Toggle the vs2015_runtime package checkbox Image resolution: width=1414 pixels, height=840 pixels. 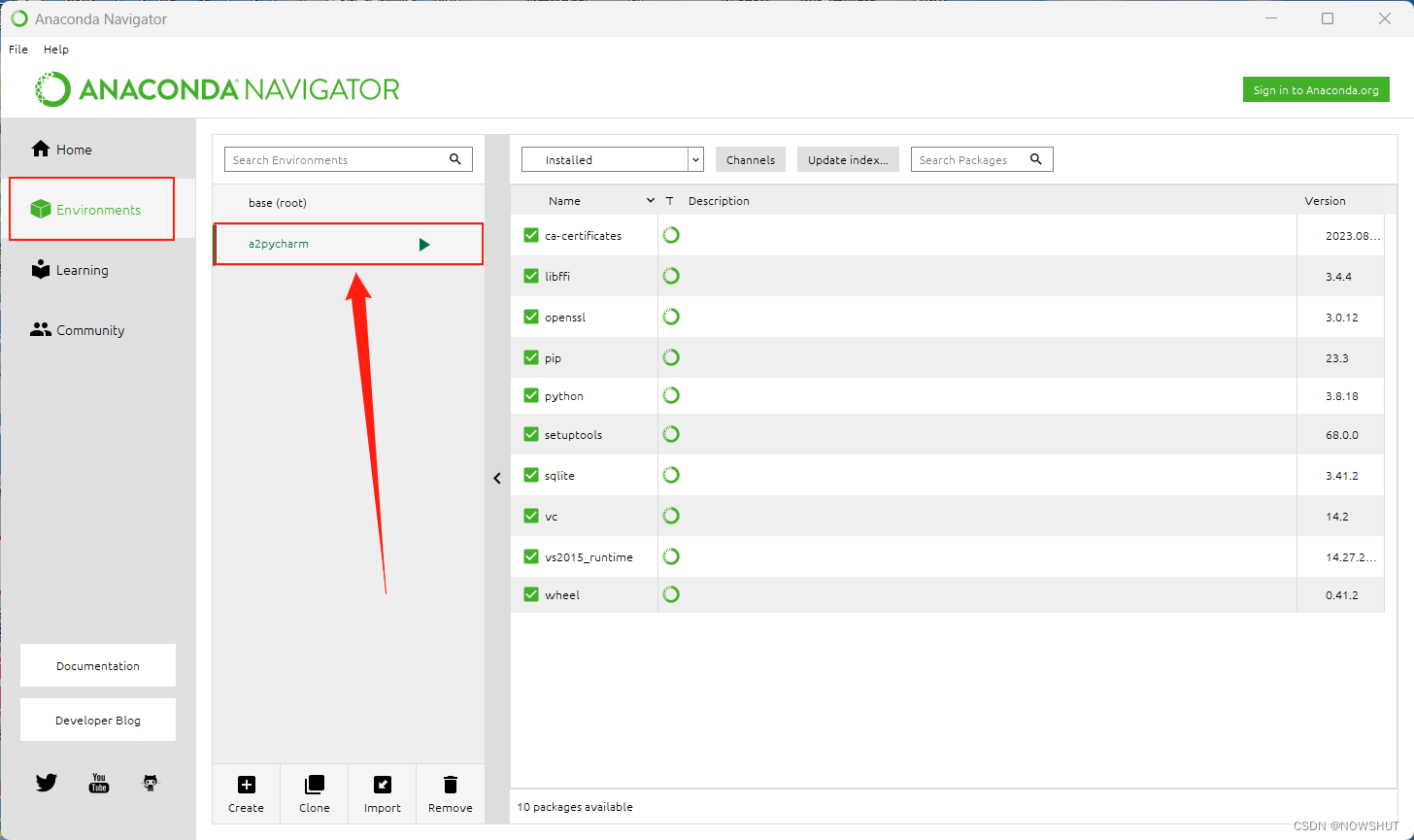click(531, 556)
